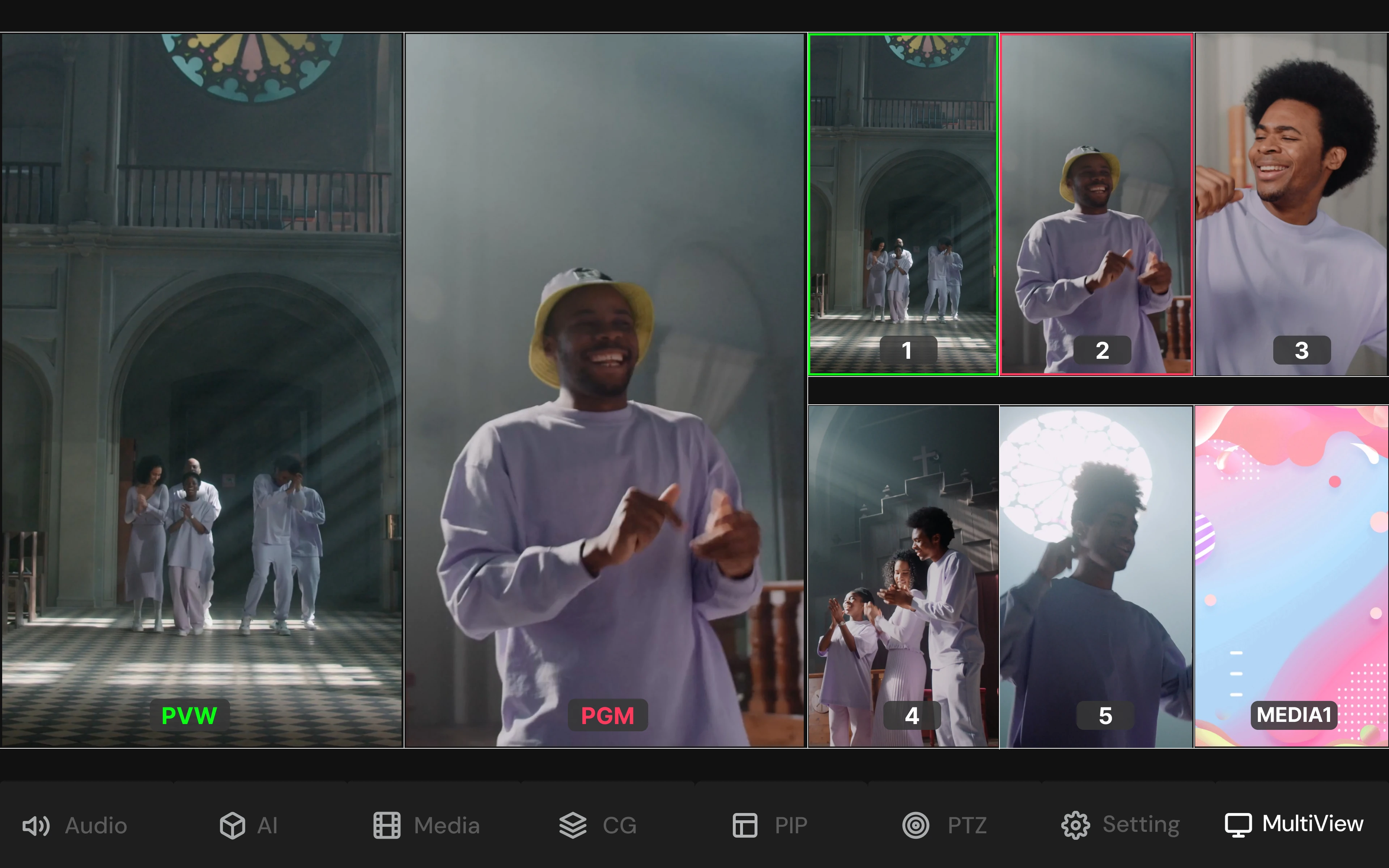Select camera source 2 thumbnail

click(x=1096, y=204)
